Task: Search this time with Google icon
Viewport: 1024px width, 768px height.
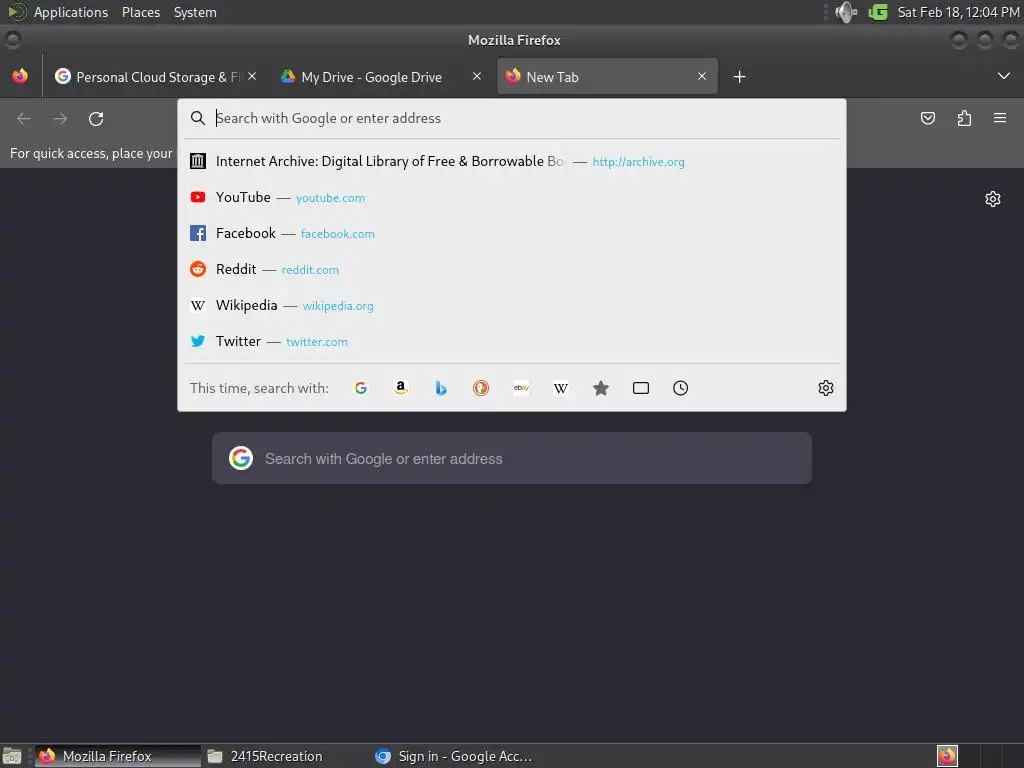Action: tap(360, 388)
